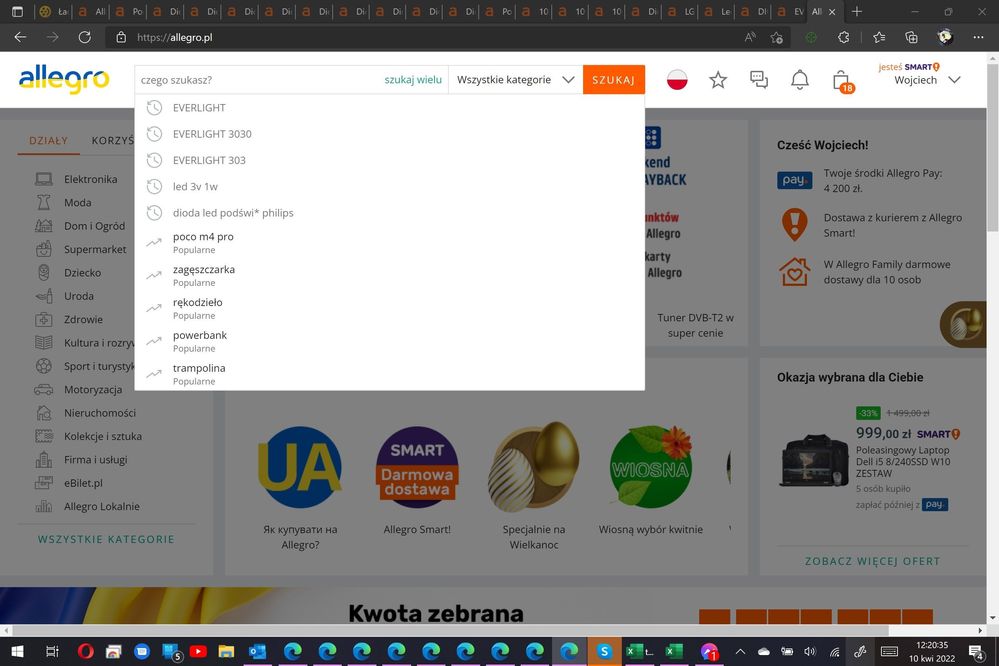This screenshot has height=666, width=999.
Task: Select recent search led 3v 1w
Action: click(x=389, y=186)
